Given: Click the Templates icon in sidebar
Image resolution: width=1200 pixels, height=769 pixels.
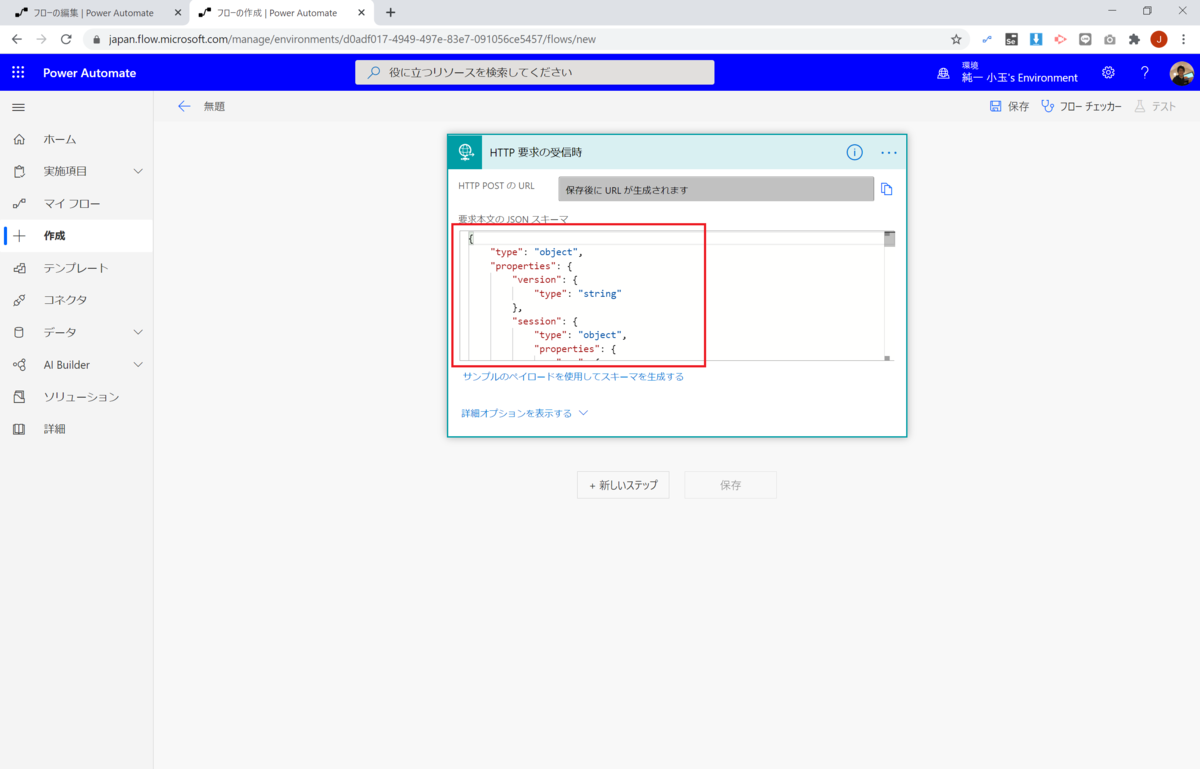Looking at the screenshot, I should pyautogui.click(x=19, y=268).
